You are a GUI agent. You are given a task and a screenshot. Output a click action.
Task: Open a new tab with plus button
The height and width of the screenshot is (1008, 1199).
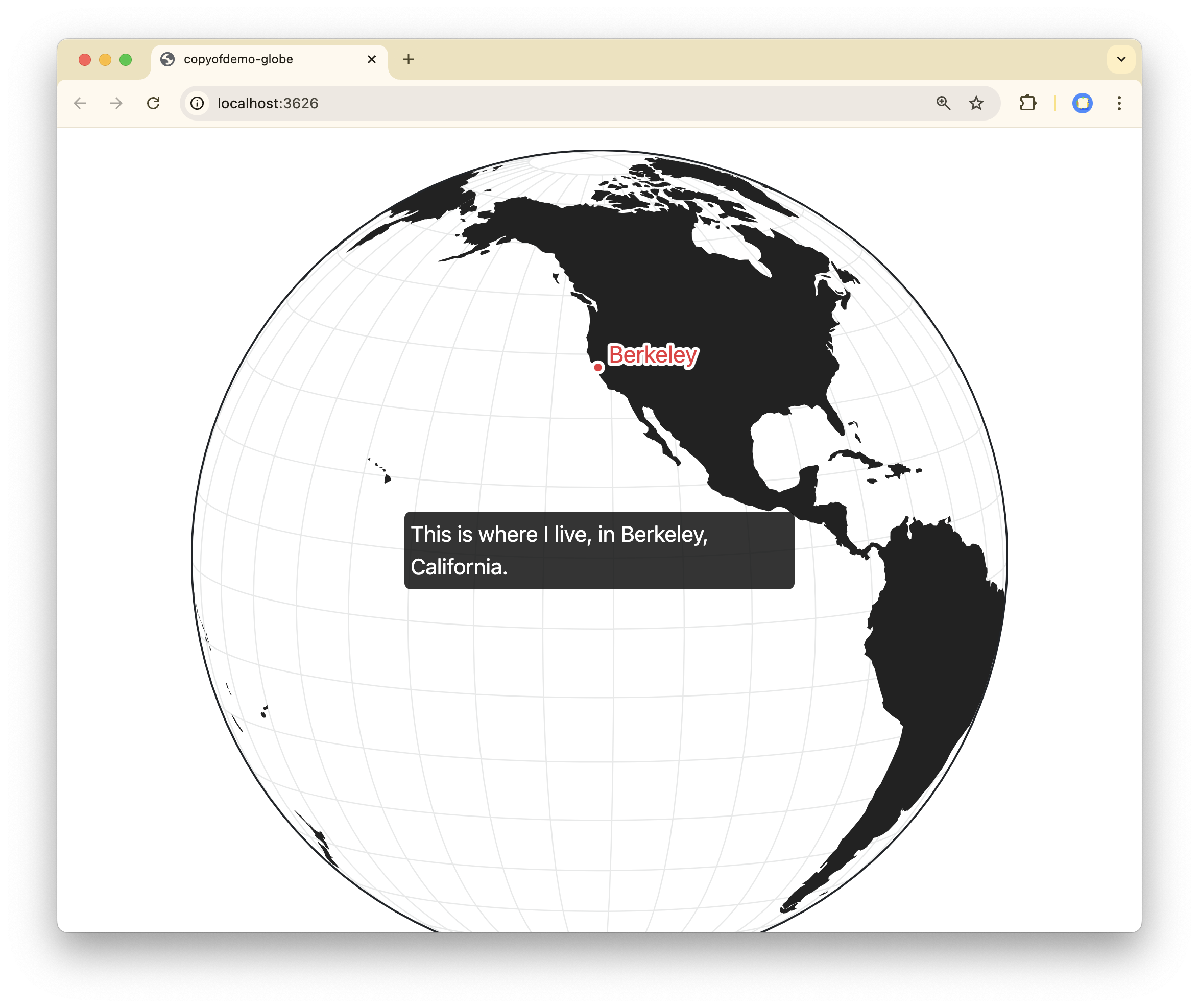[408, 59]
